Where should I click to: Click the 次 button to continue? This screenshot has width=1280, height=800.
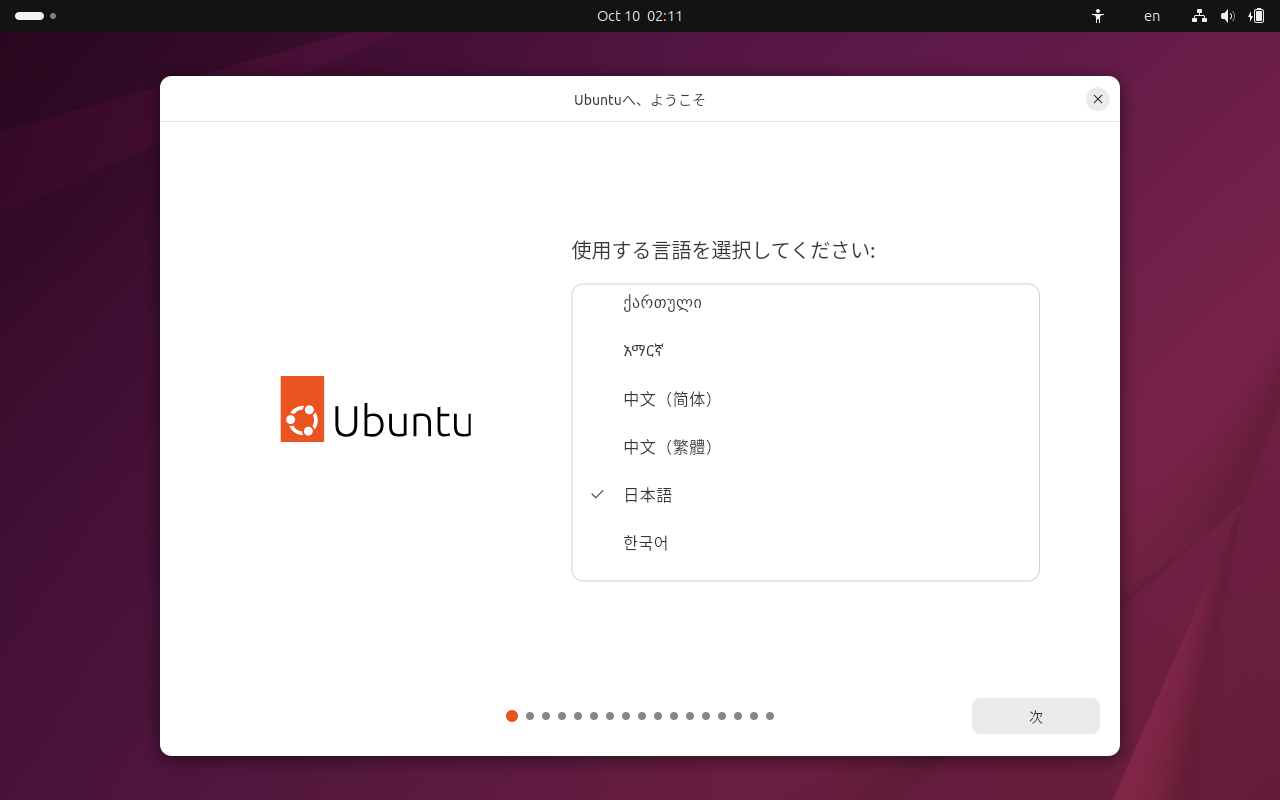pos(1035,716)
